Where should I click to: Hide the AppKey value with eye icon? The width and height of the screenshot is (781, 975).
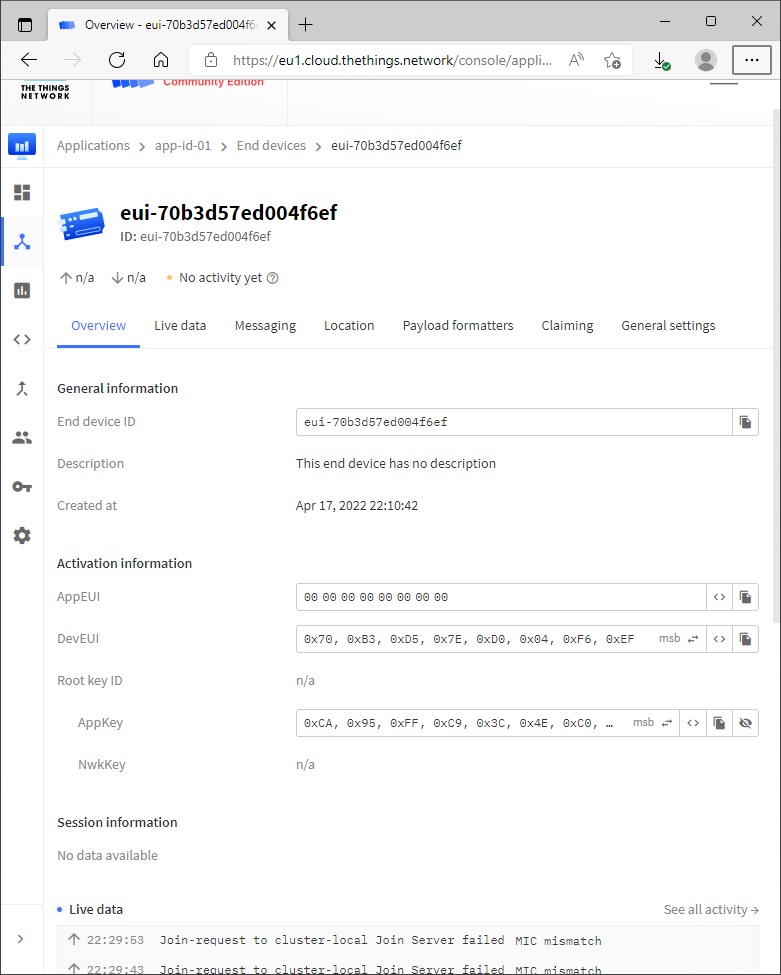(745, 723)
